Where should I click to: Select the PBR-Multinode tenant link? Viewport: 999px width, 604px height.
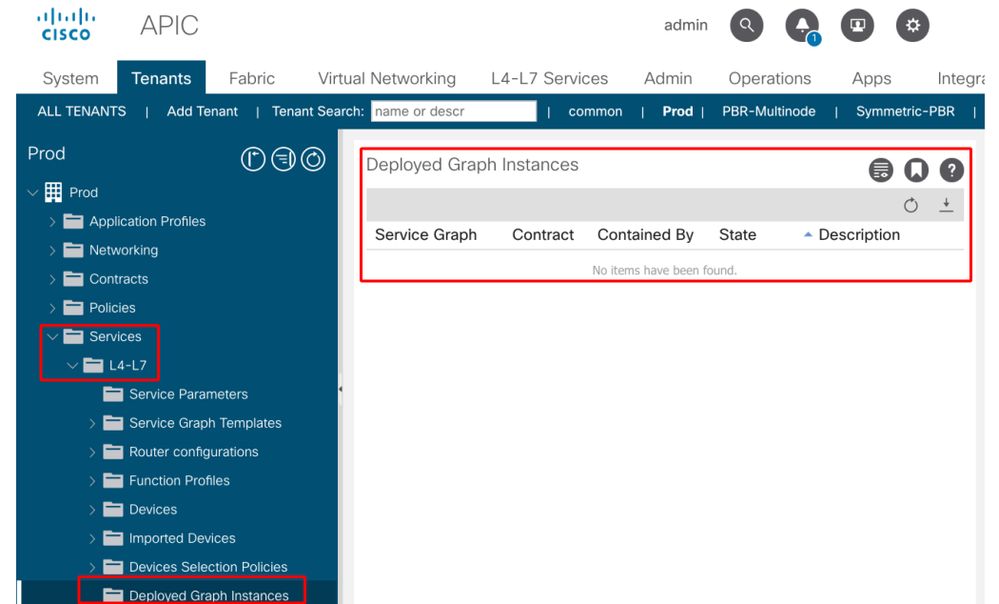pyautogui.click(x=768, y=111)
